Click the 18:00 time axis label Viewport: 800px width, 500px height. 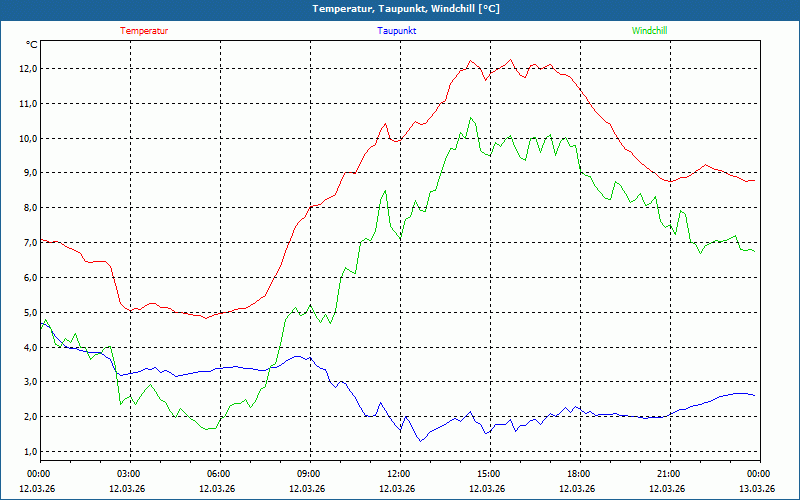(x=578, y=474)
